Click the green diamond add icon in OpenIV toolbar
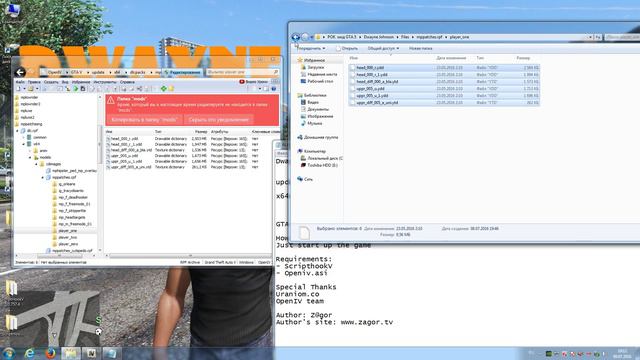Viewport: 640px width, 360px height. [x=164, y=89]
